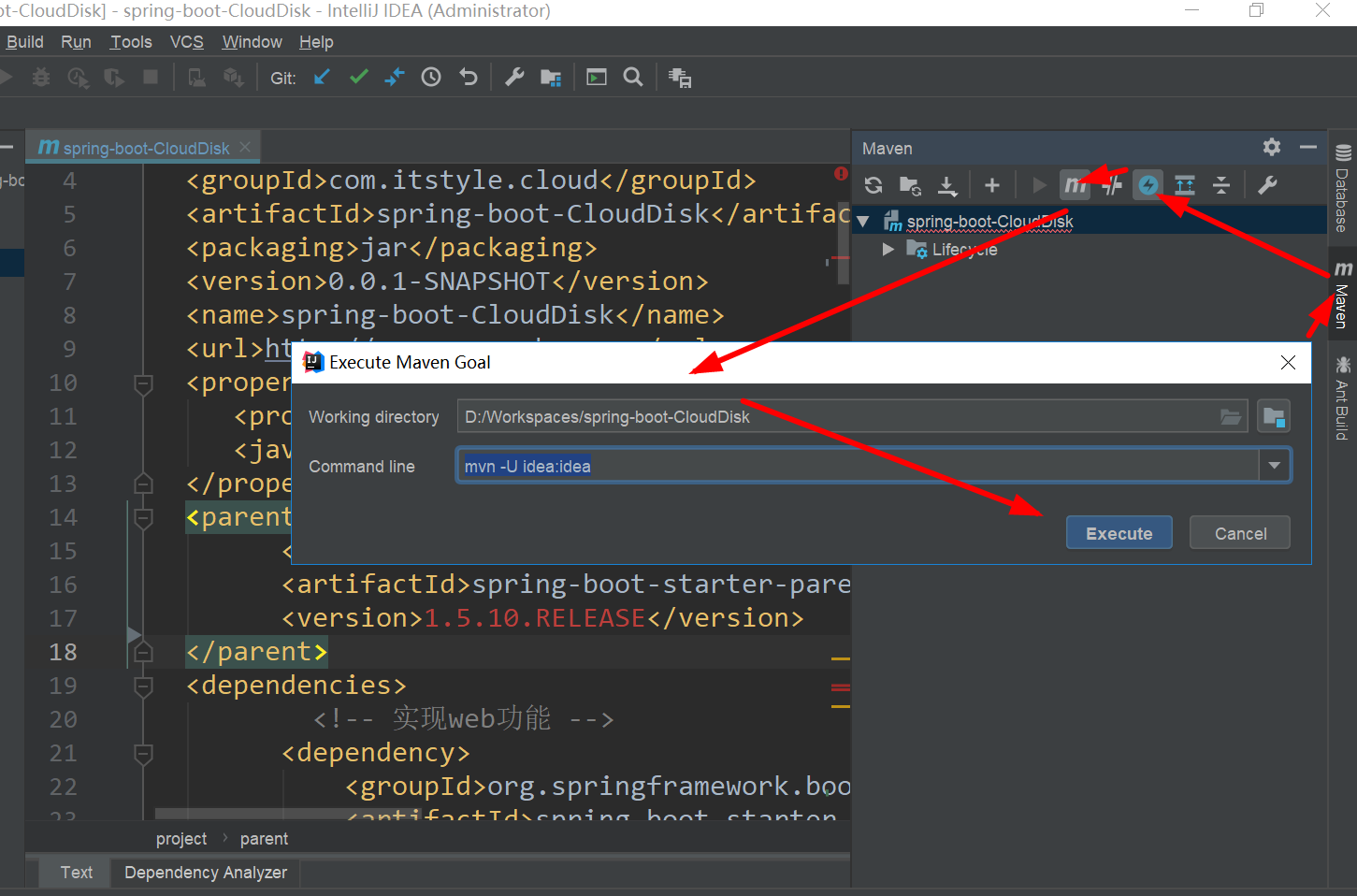Click Git Compare blue arrows icon
The image size is (1357, 896).
coord(395,77)
